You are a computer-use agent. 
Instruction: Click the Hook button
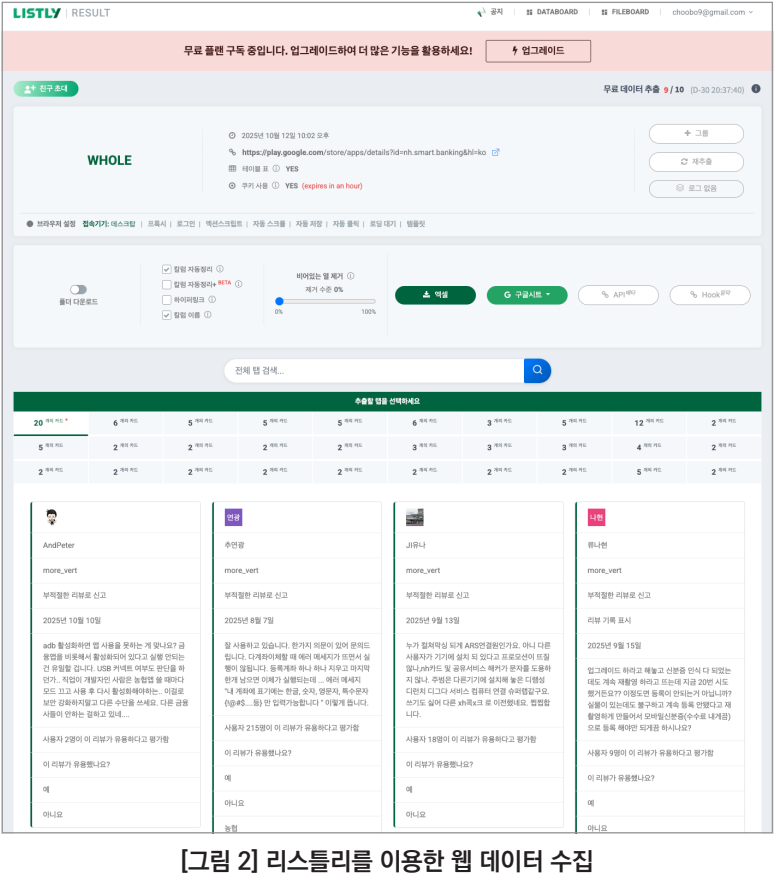(710, 295)
